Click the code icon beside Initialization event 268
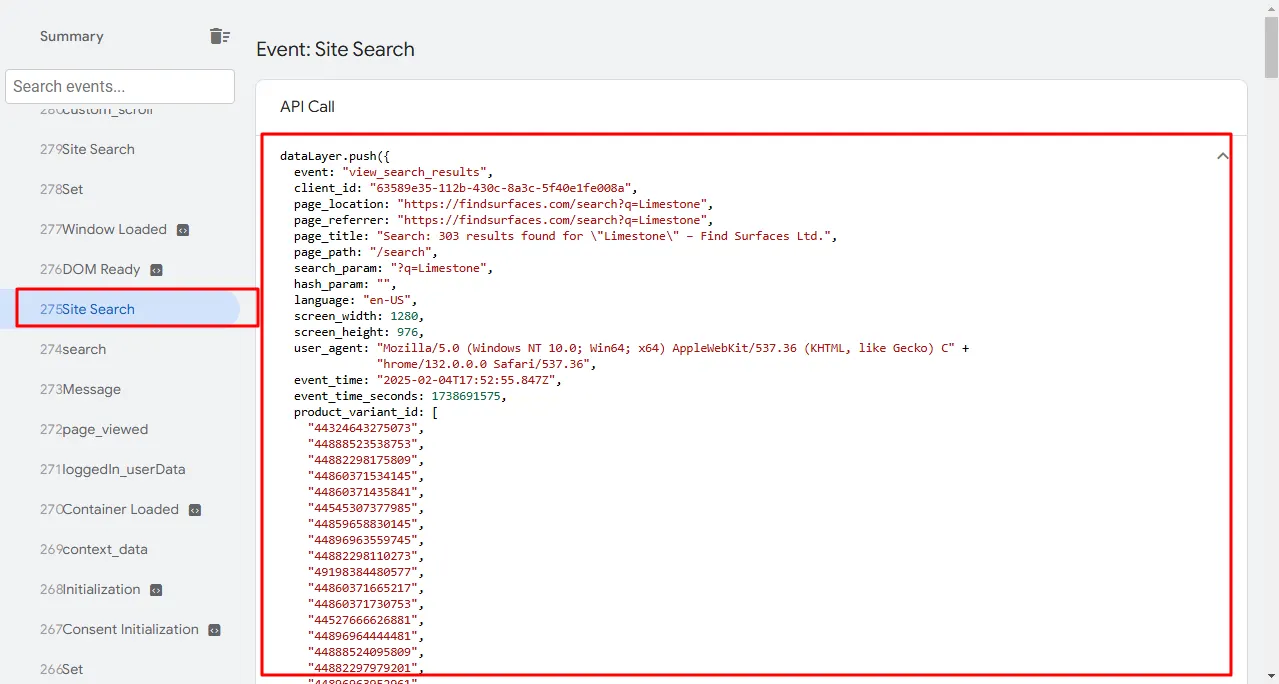 156,590
